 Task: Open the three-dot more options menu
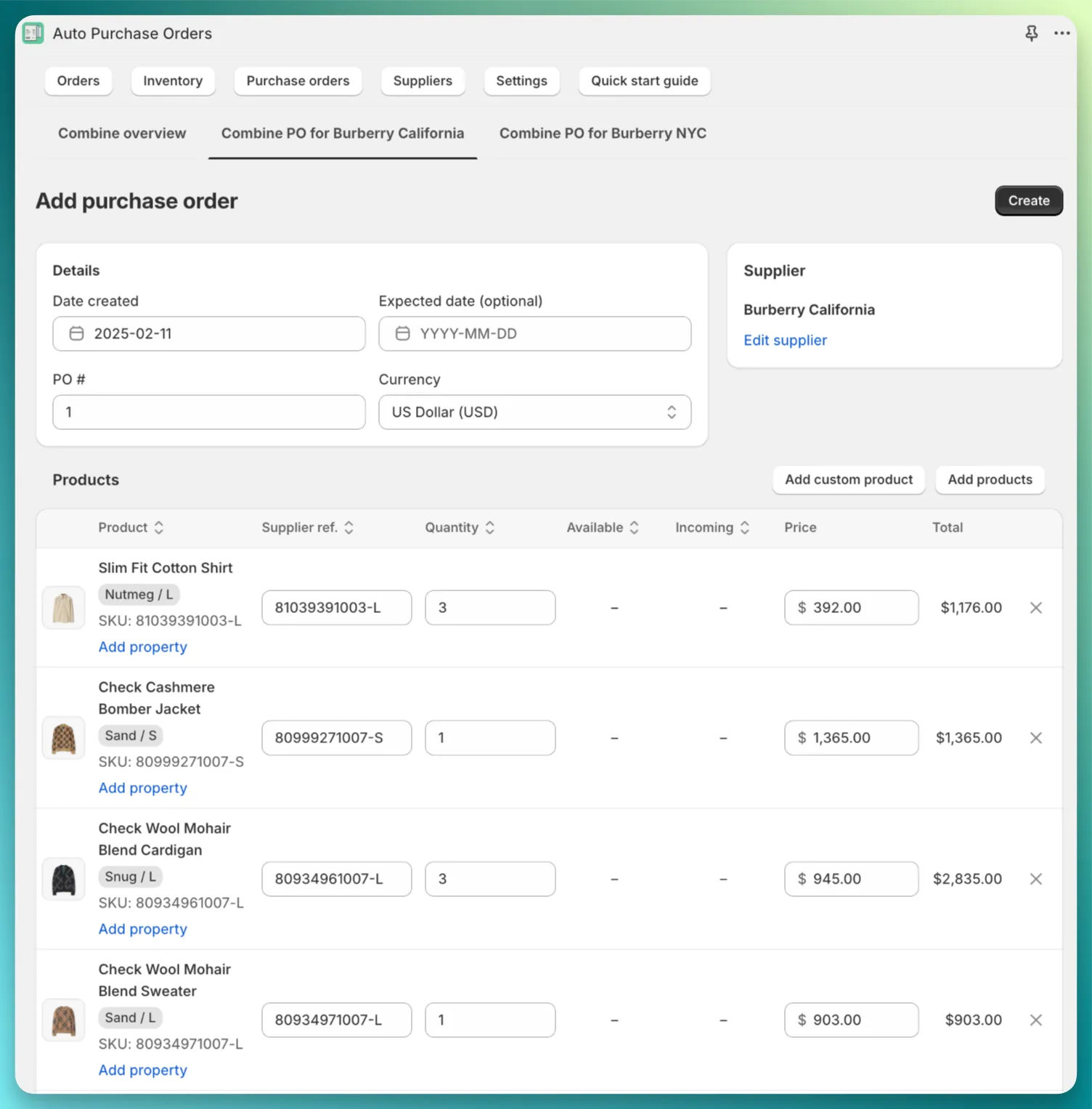tap(1062, 33)
